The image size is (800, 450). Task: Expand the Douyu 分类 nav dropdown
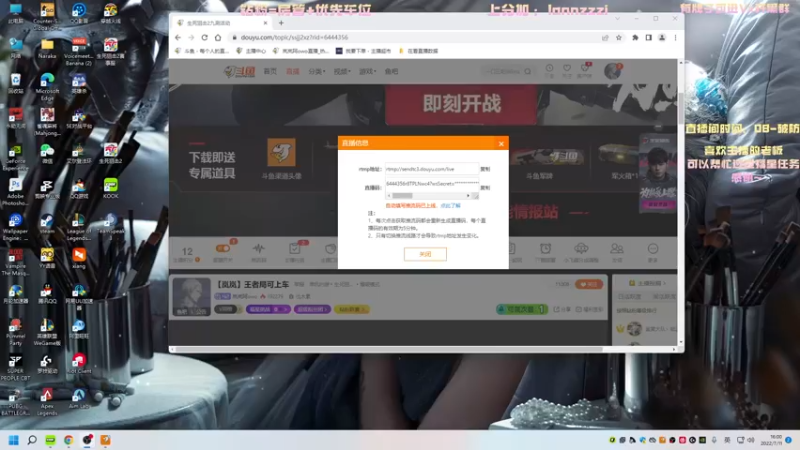(x=316, y=71)
